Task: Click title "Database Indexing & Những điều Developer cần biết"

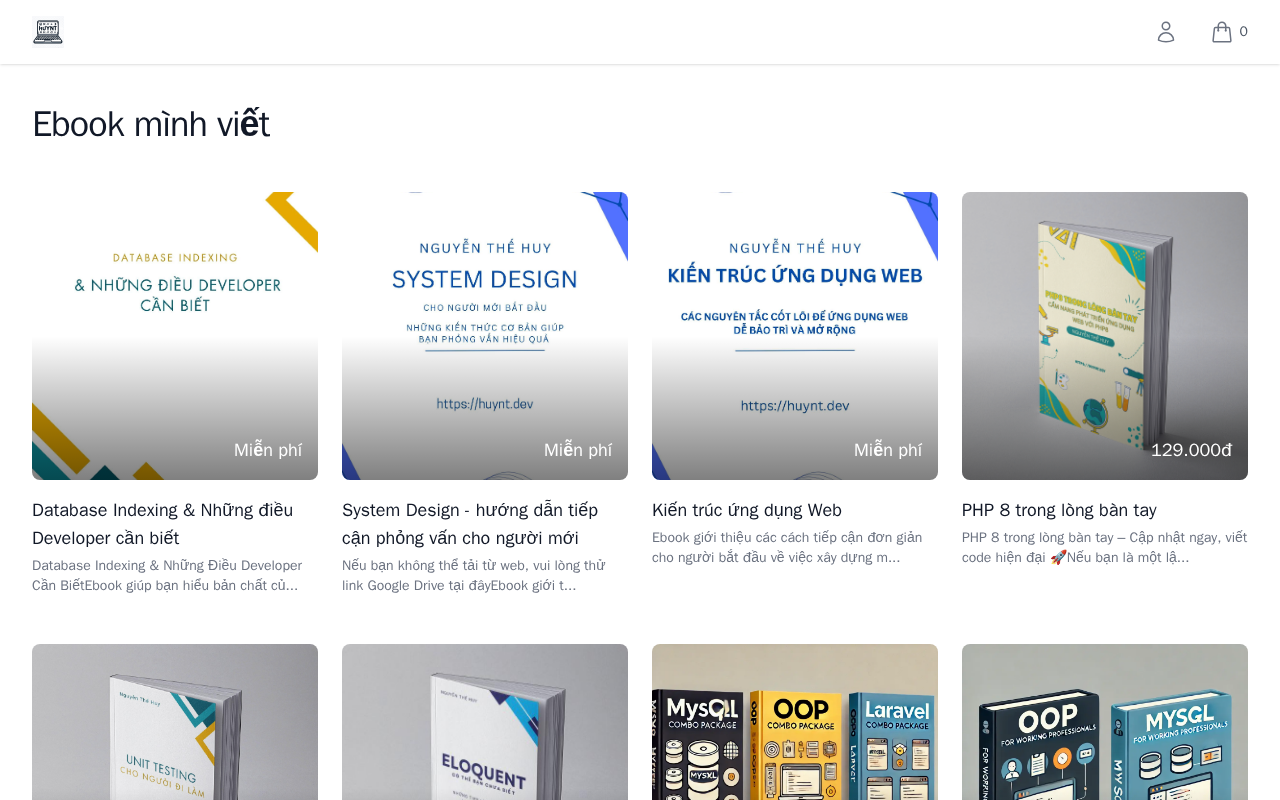Action: click(x=163, y=524)
